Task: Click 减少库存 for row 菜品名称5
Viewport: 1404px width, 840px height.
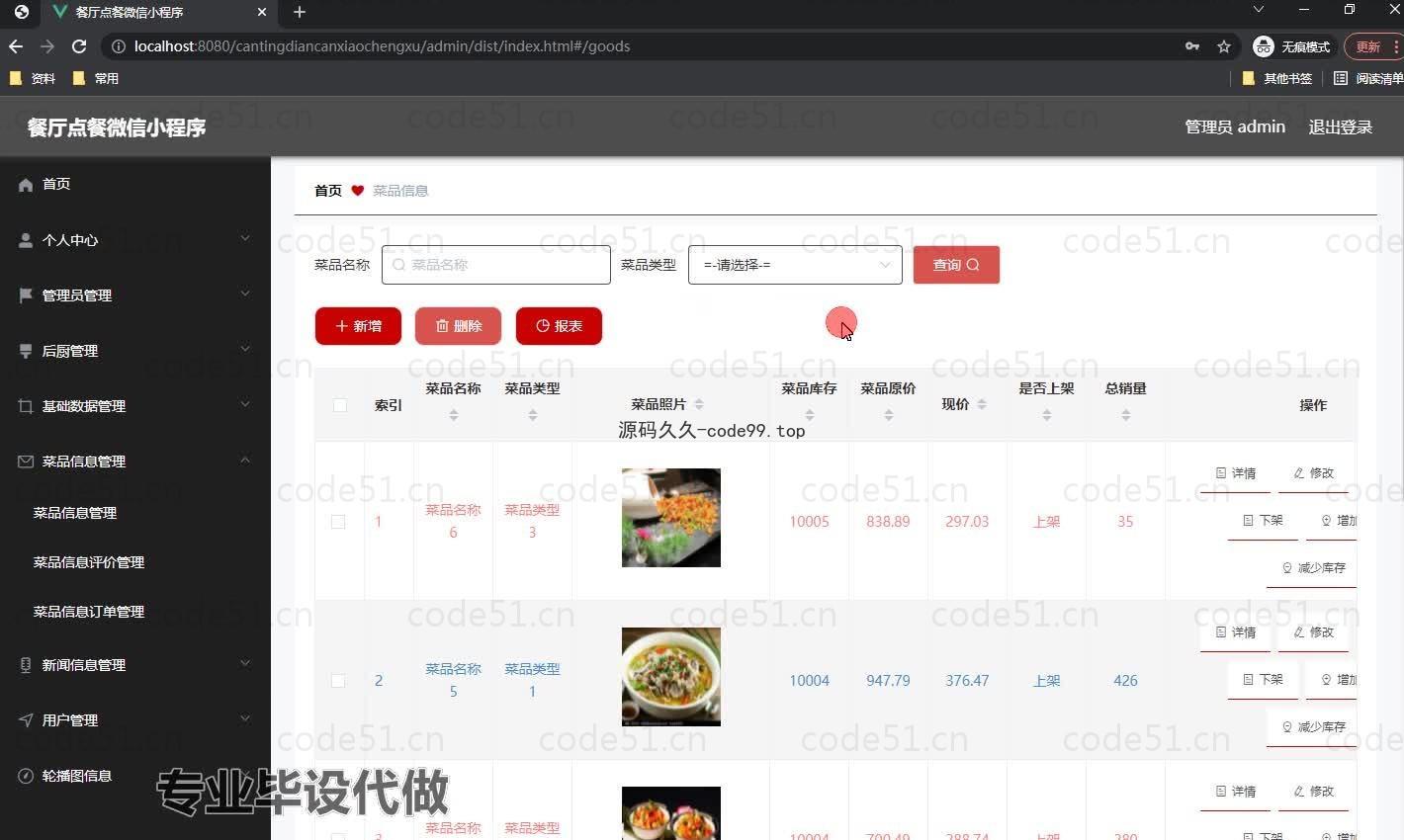Action: pyautogui.click(x=1312, y=727)
